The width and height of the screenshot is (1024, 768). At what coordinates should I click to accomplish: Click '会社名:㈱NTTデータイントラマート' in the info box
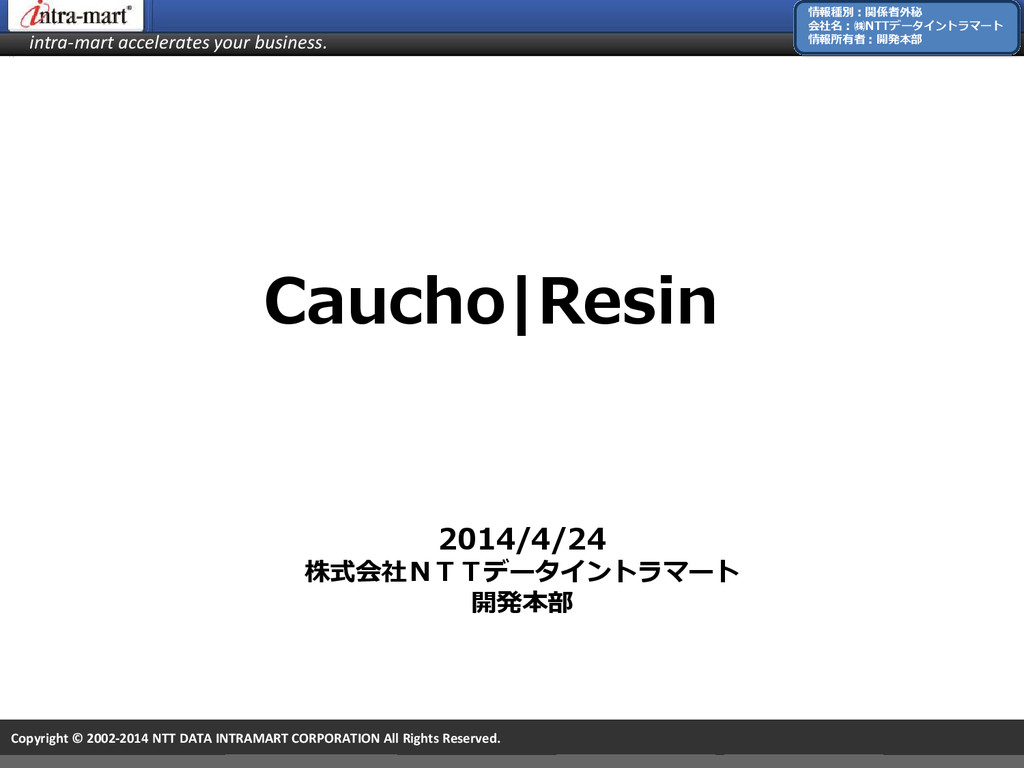(905, 25)
